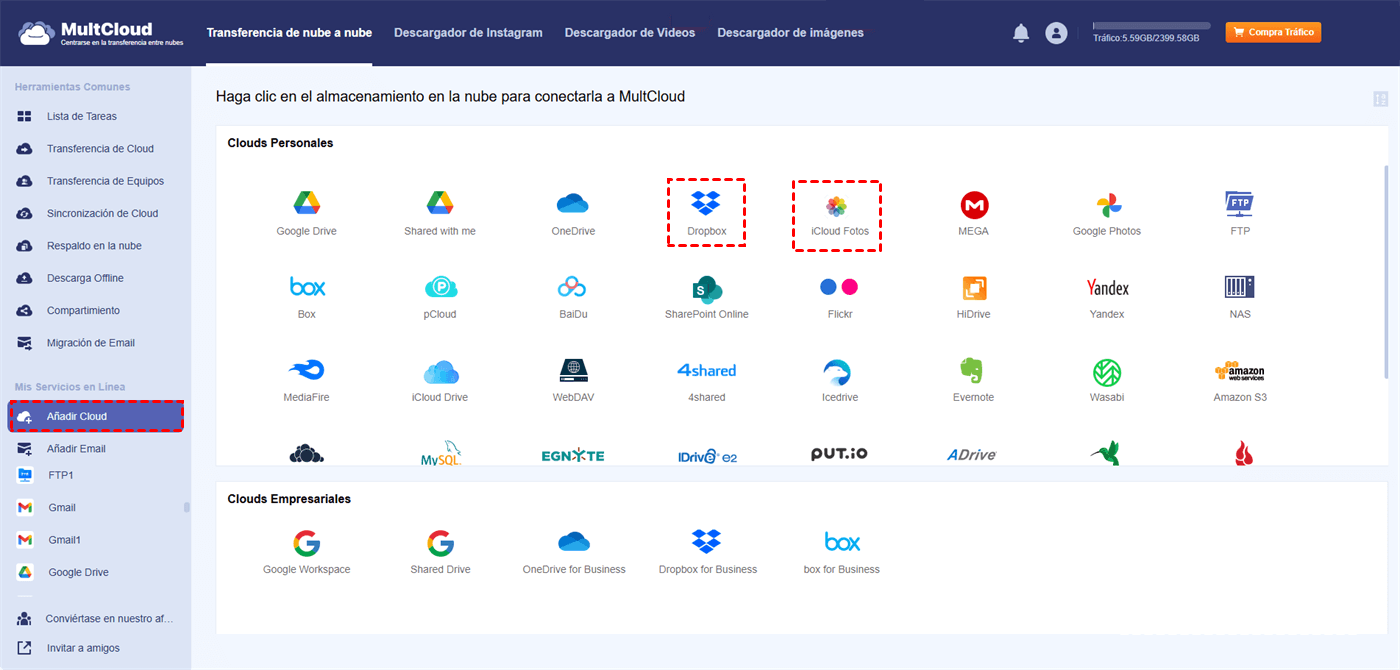The height and width of the screenshot is (670, 1400).
Task: Click the sidebar services scrollbar handle
Action: coord(187,507)
